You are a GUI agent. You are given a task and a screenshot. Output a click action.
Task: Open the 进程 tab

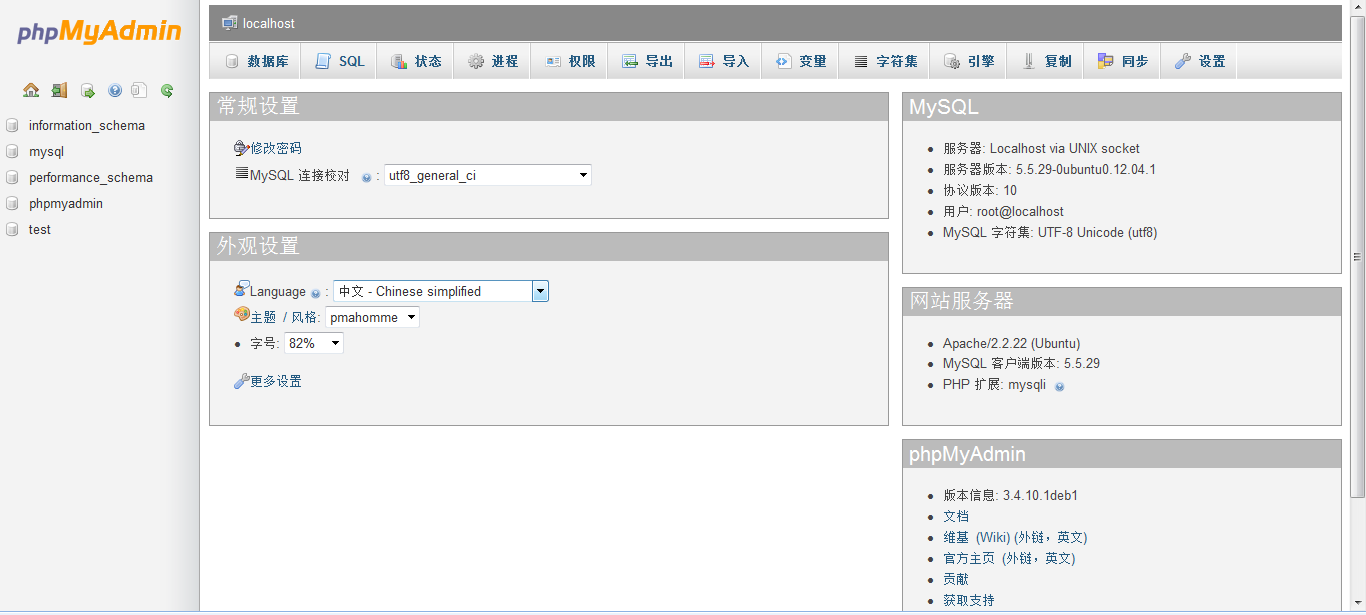pyautogui.click(x=493, y=61)
